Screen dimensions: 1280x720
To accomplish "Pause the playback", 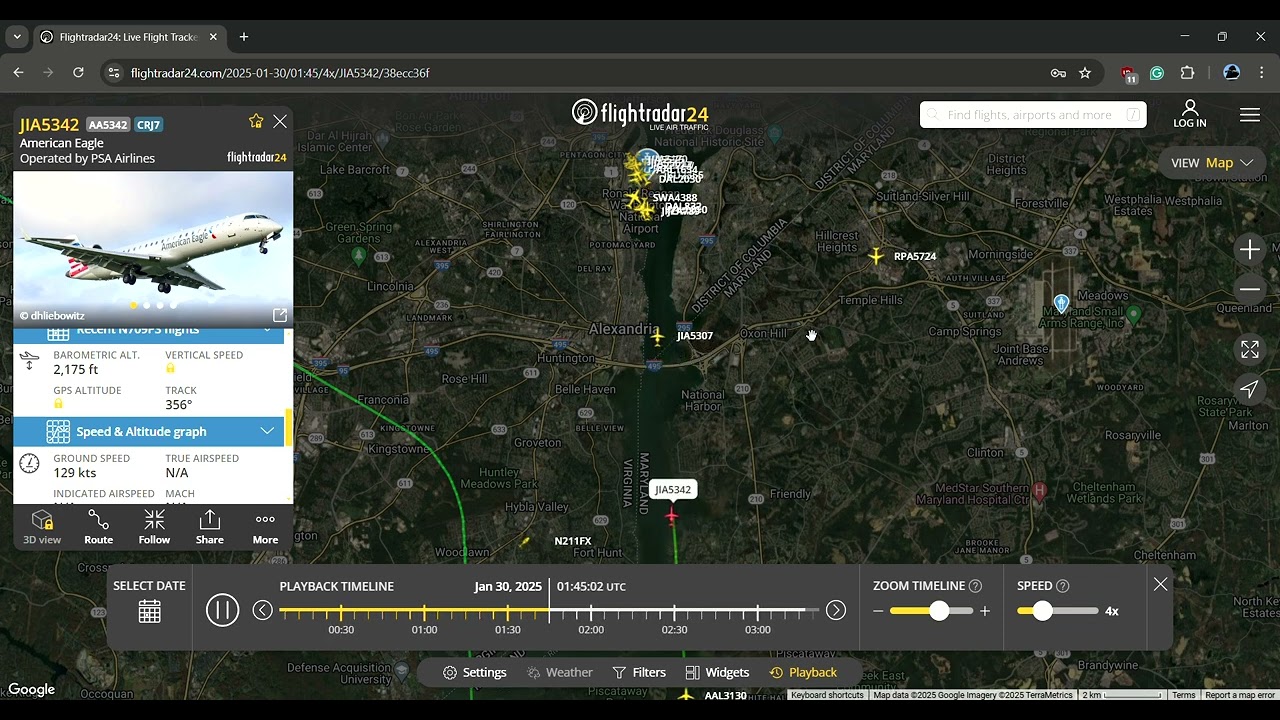I will [x=222, y=610].
